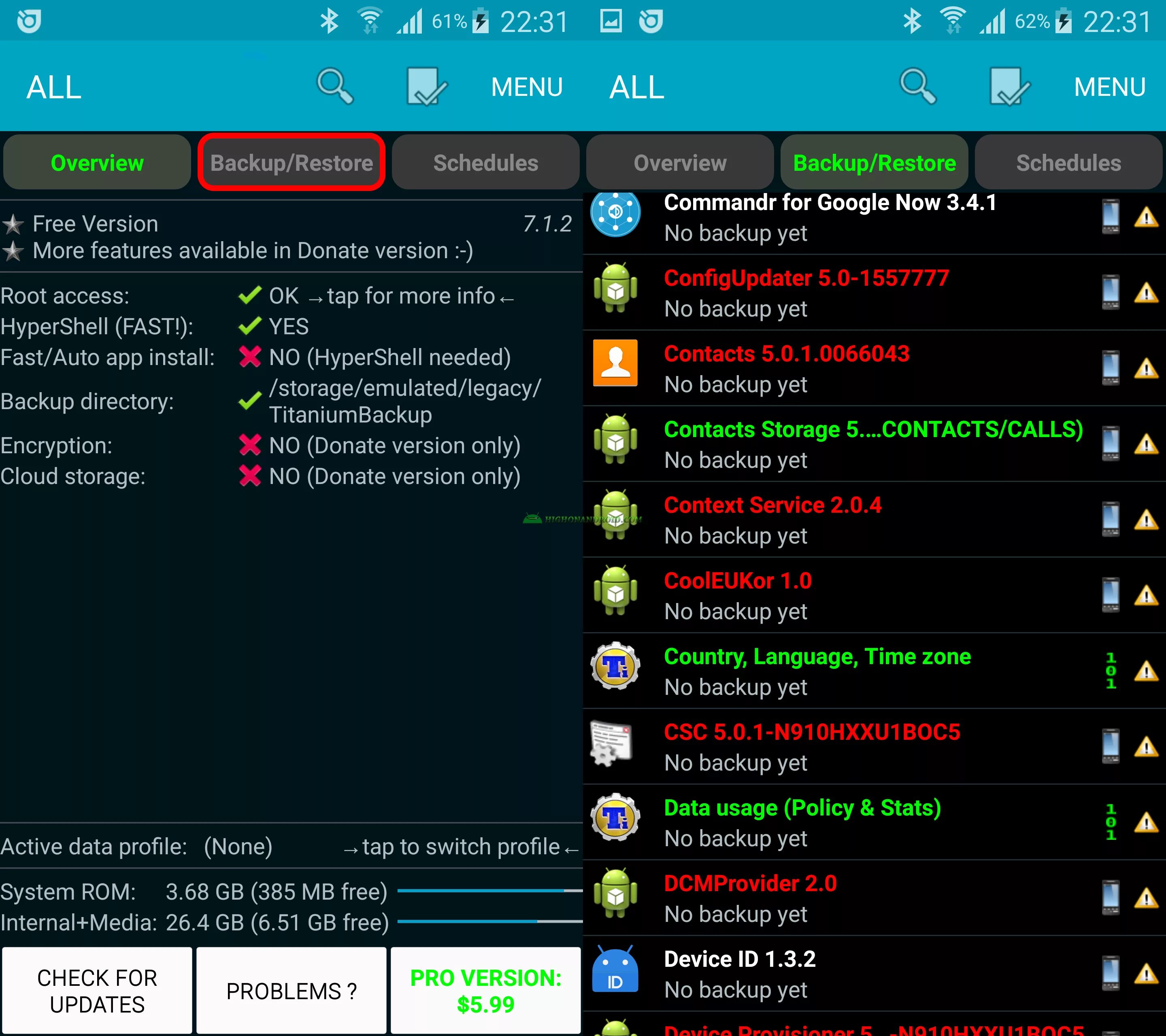
Task: Tap Titanium icon for Data usage entry
Action: pyautogui.click(x=615, y=818)
